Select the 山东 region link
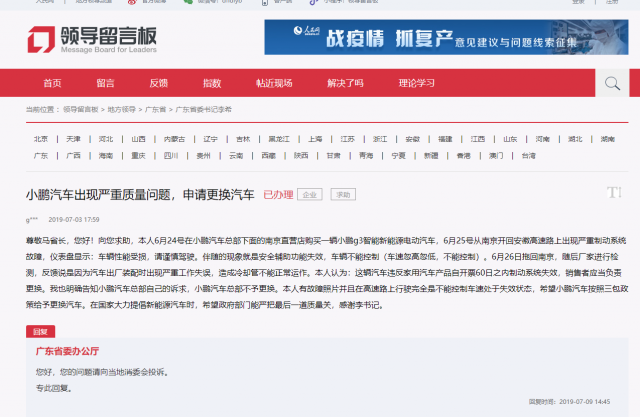 [x=510, y=139]
